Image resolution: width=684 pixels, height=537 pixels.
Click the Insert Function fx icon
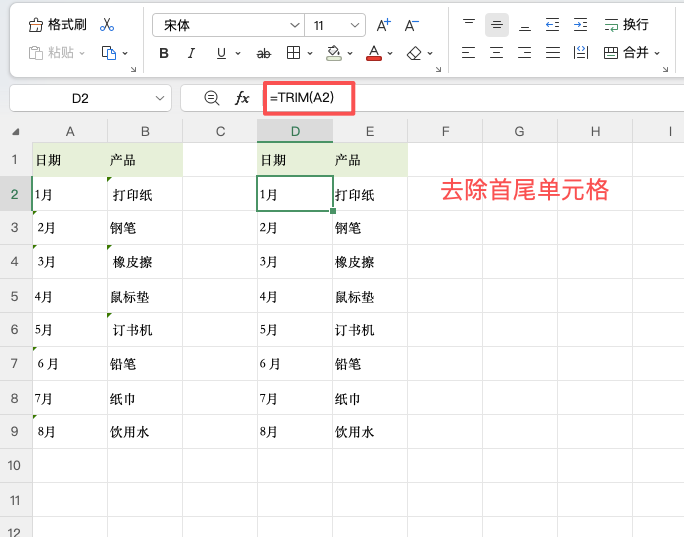click(242, 98)
